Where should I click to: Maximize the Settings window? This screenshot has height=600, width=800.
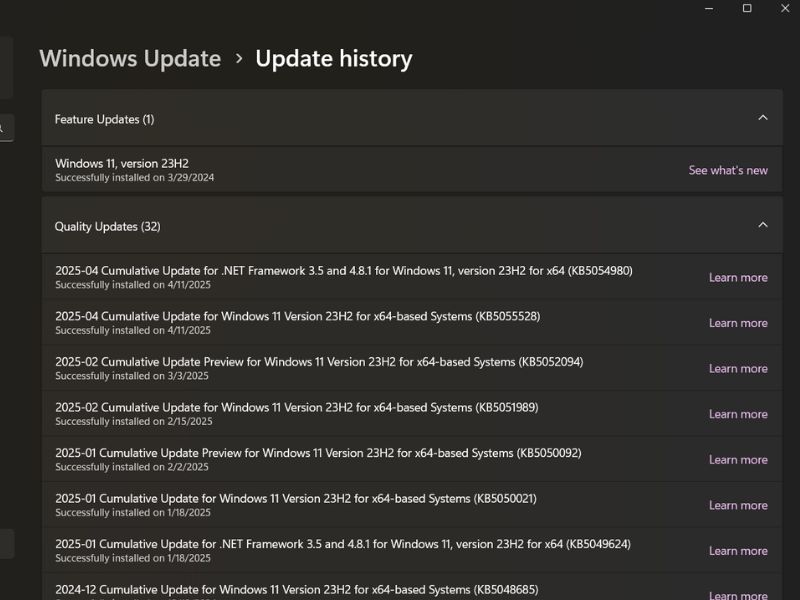tap(747, 8)
